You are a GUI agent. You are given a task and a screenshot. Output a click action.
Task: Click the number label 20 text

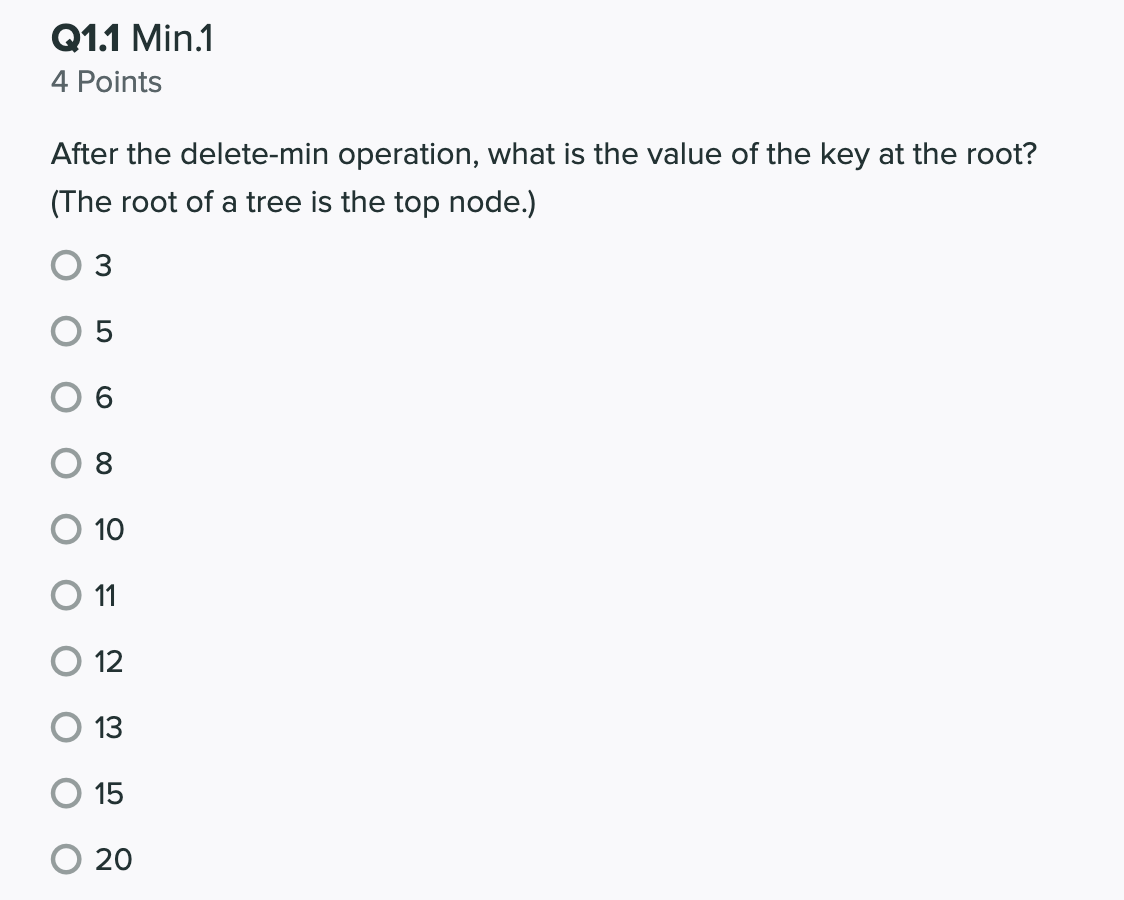113,859
